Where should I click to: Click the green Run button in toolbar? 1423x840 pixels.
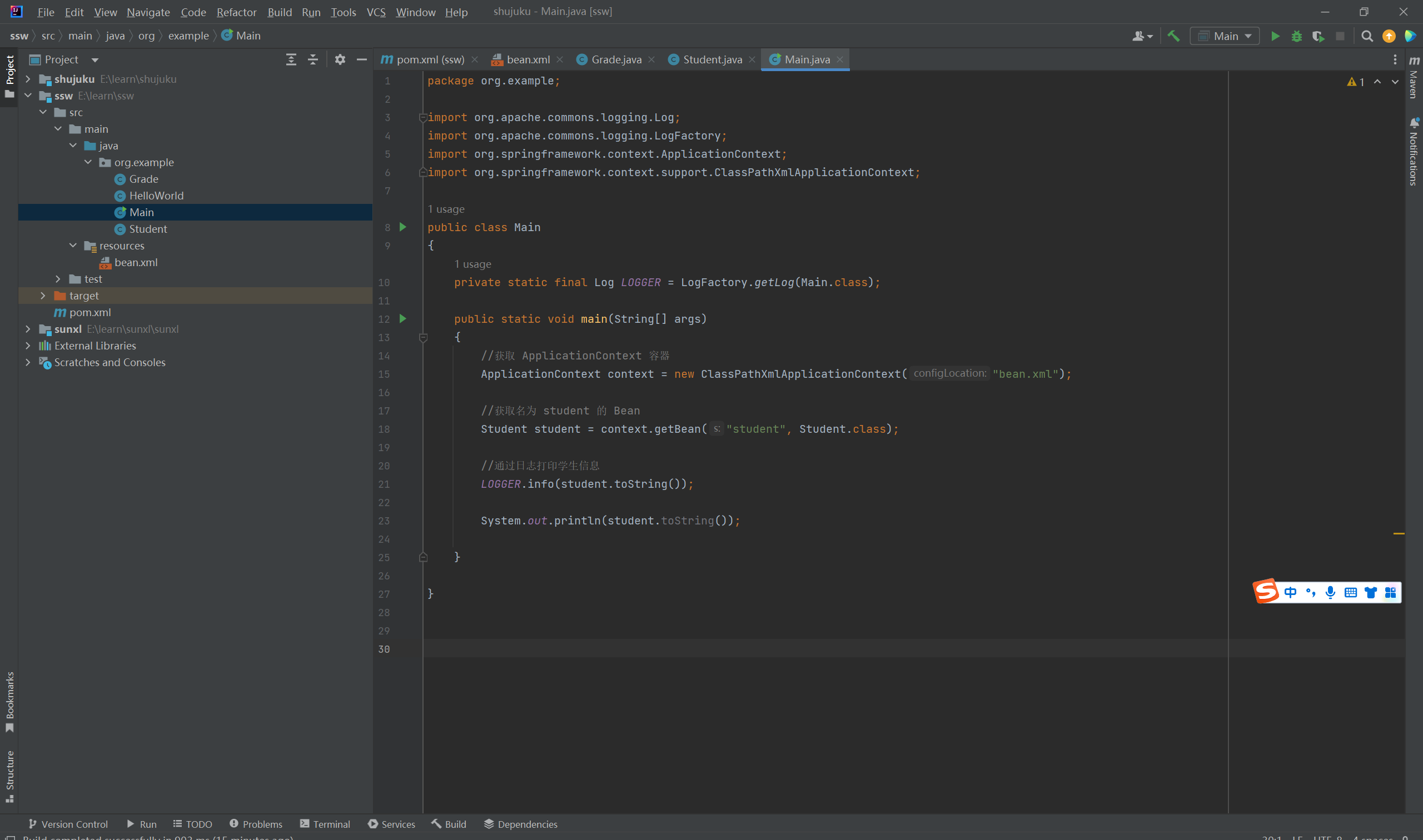(1275, 36)
